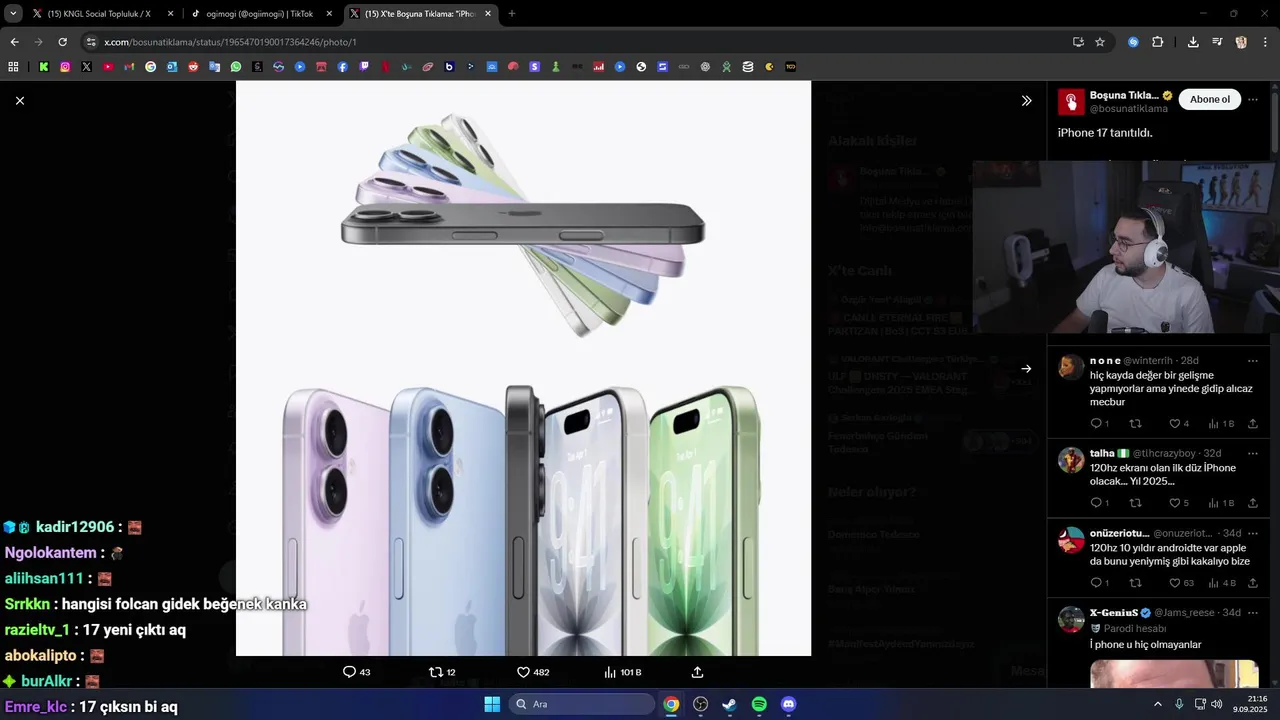The image size is (1280, 720).
Task: Open Spotify from the taskbar
Action: pos(759,704)
